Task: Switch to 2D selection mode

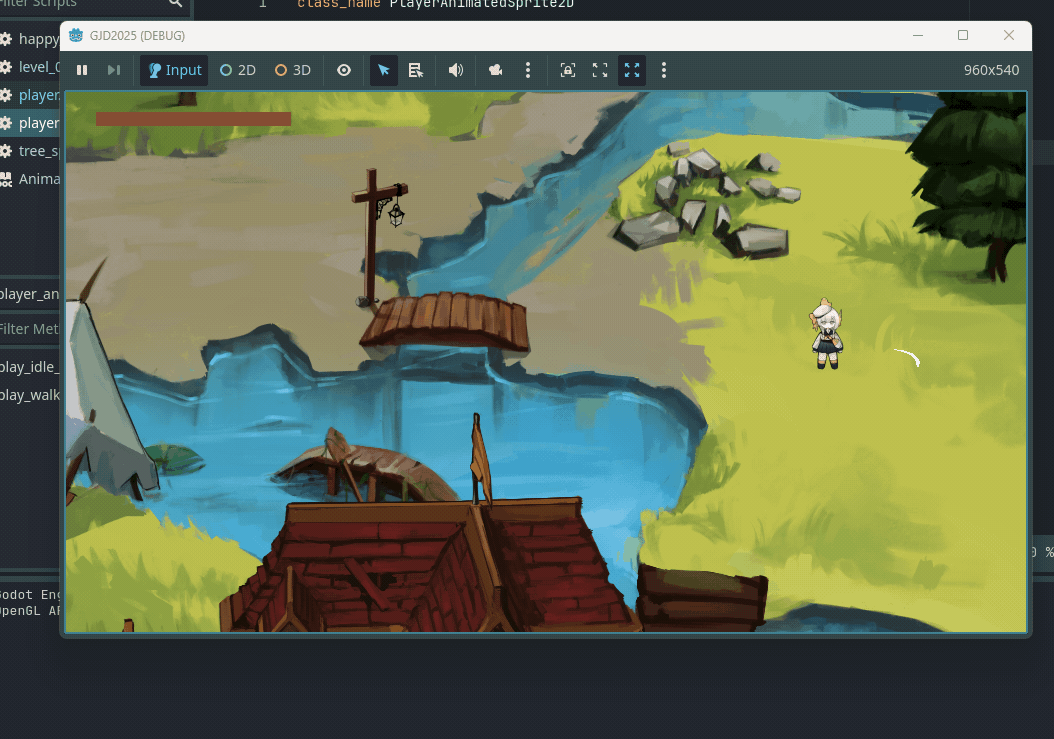Action: click(x=238, y=70)
